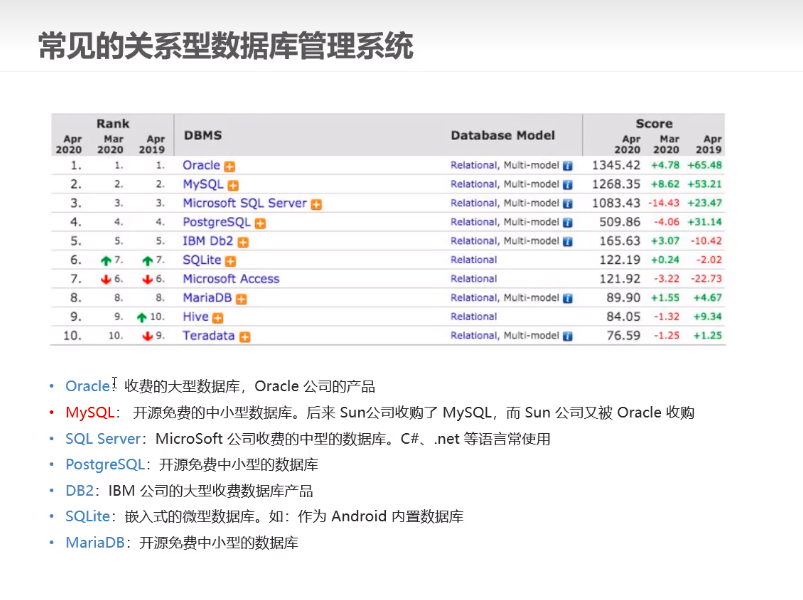Click the blue info icon in MySQL row
Viewport: 803px width, 600px height.
click(x=567, y=185)
